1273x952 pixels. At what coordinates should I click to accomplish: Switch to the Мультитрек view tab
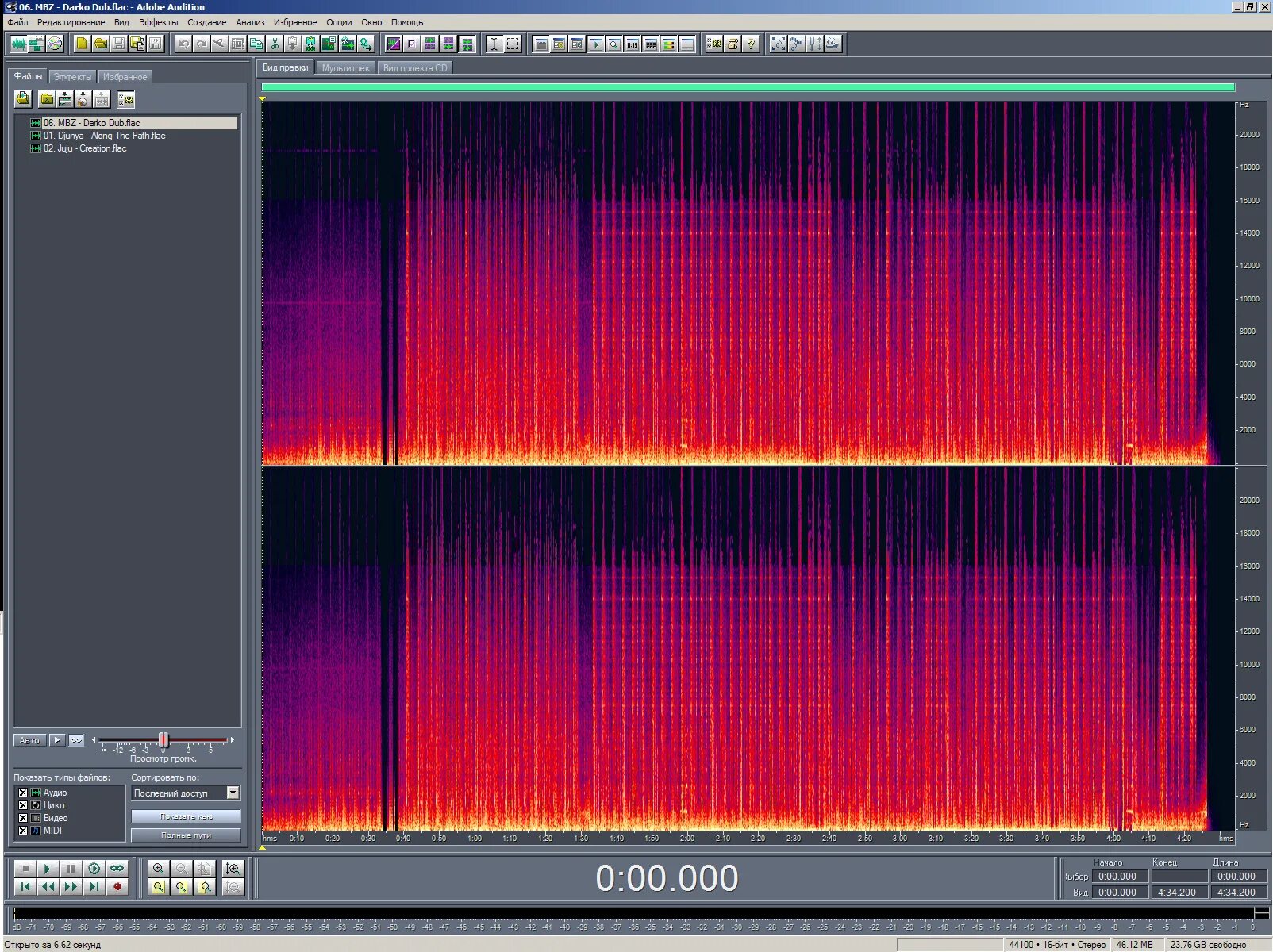[x=345, y=68]
